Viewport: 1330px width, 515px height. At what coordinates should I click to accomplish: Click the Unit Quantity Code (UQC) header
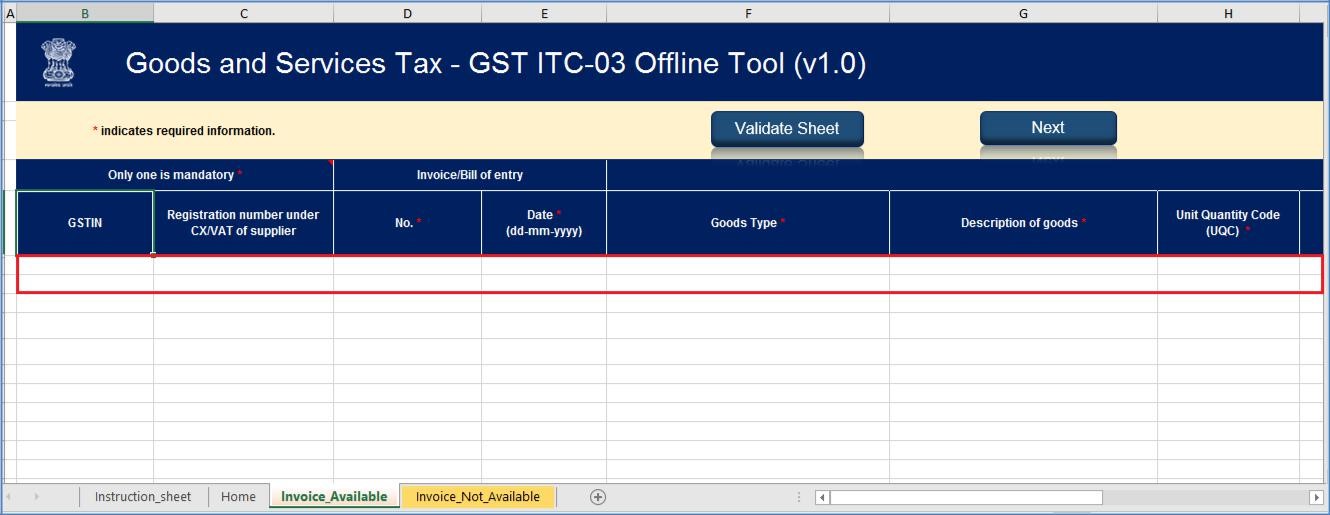(1228, 223)
